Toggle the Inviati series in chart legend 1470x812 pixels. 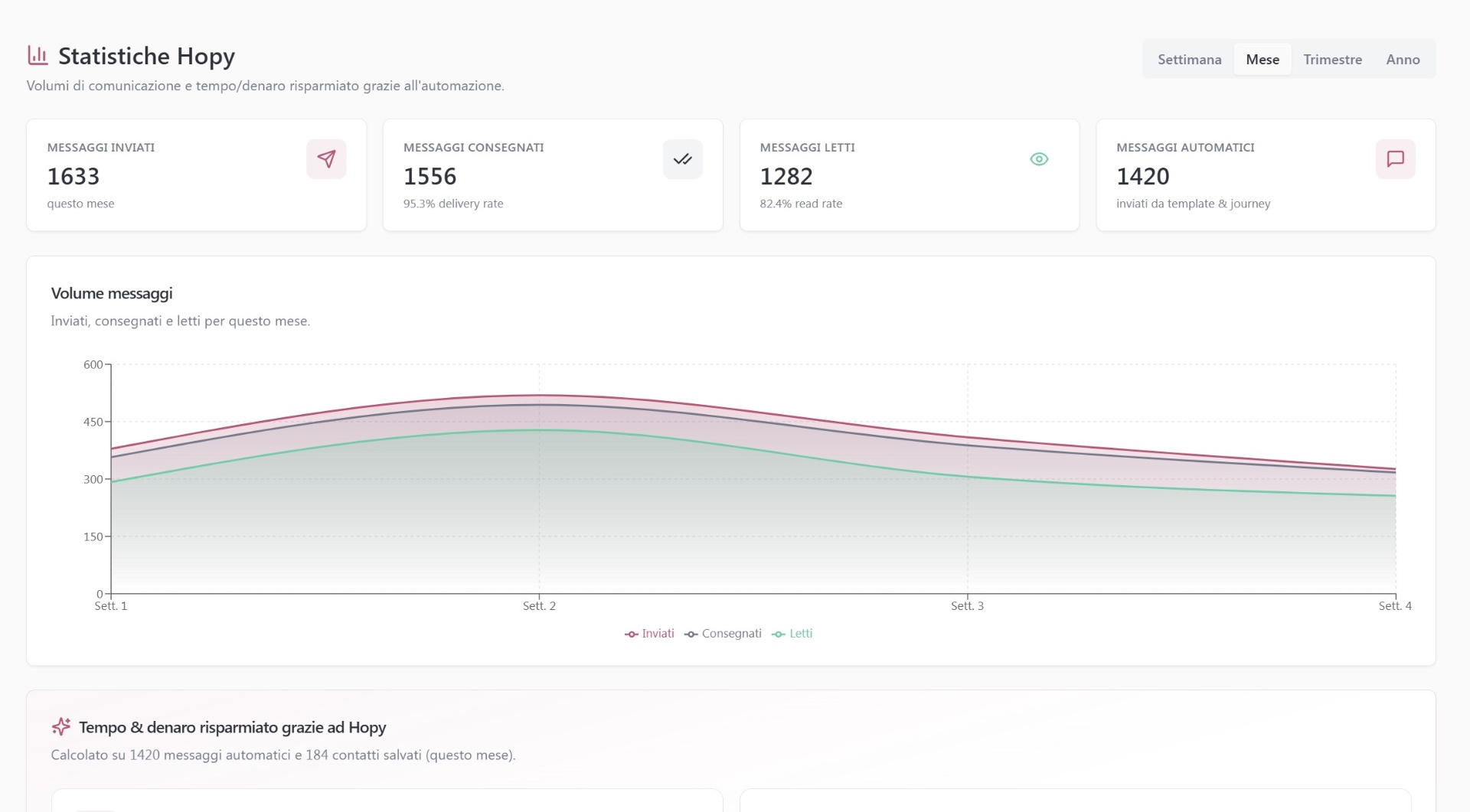pos(649,634)
